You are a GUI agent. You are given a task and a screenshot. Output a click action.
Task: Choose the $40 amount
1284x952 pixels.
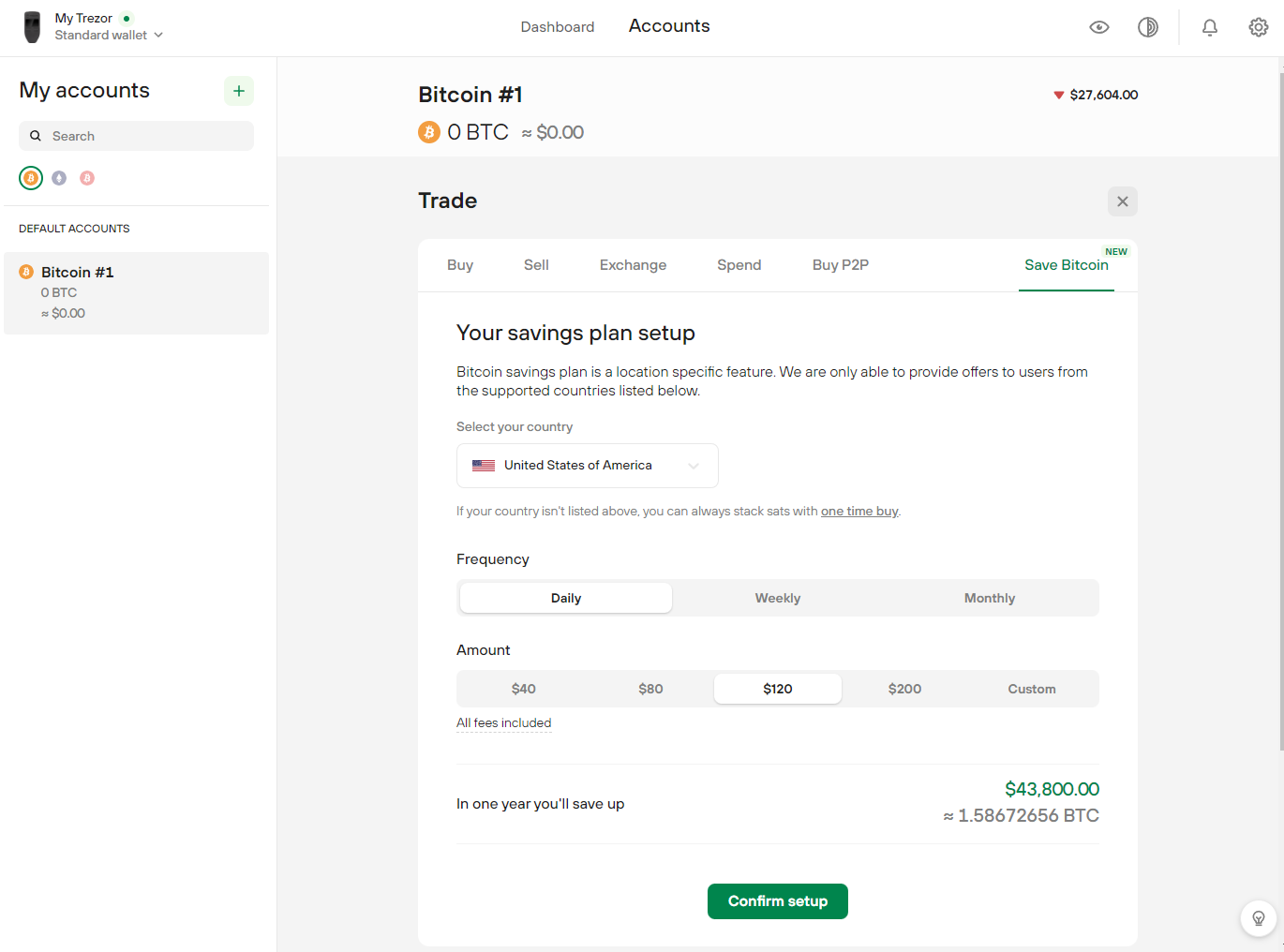[x=524, y=689]
